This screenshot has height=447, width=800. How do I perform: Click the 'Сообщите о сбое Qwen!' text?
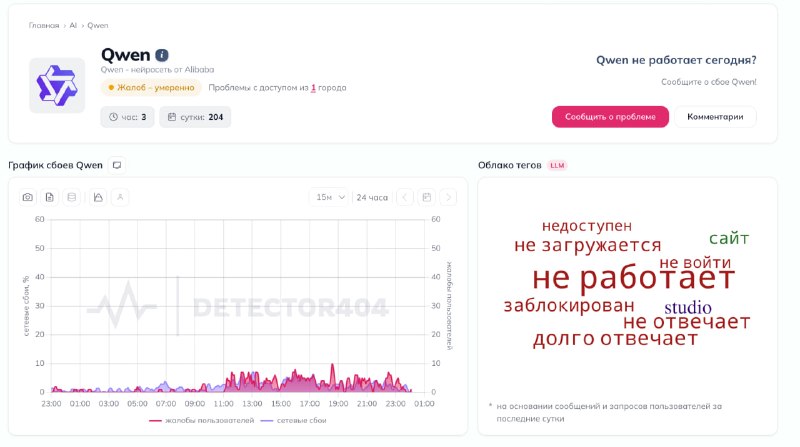[709, 82]
